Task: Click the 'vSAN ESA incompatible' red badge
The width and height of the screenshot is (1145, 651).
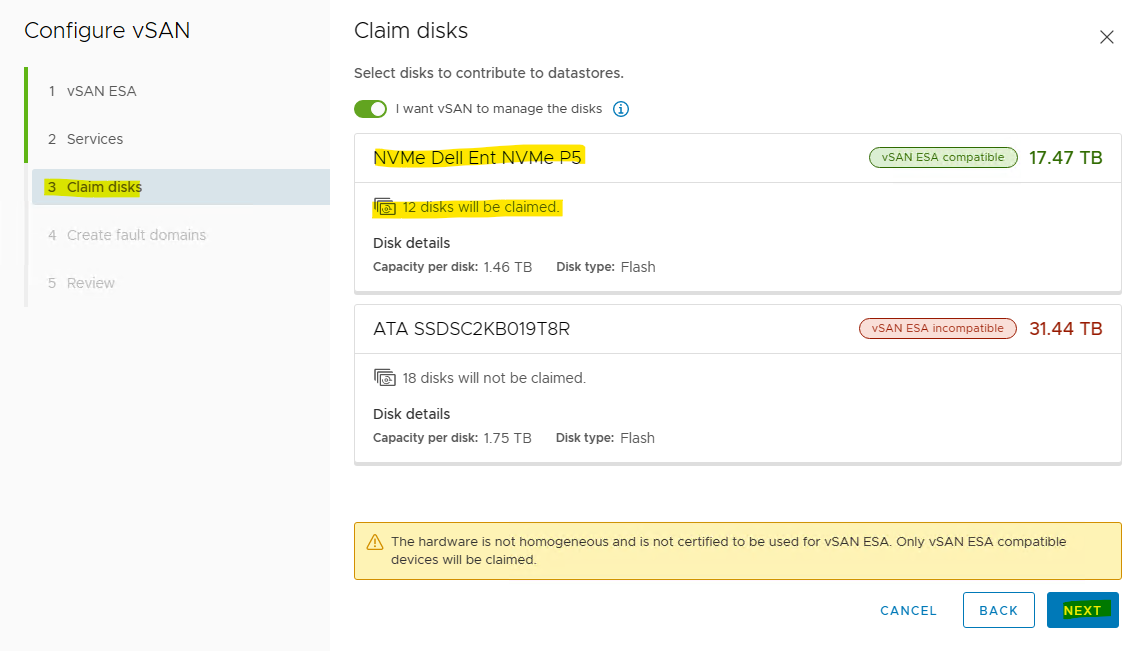Action: point(938,328)
